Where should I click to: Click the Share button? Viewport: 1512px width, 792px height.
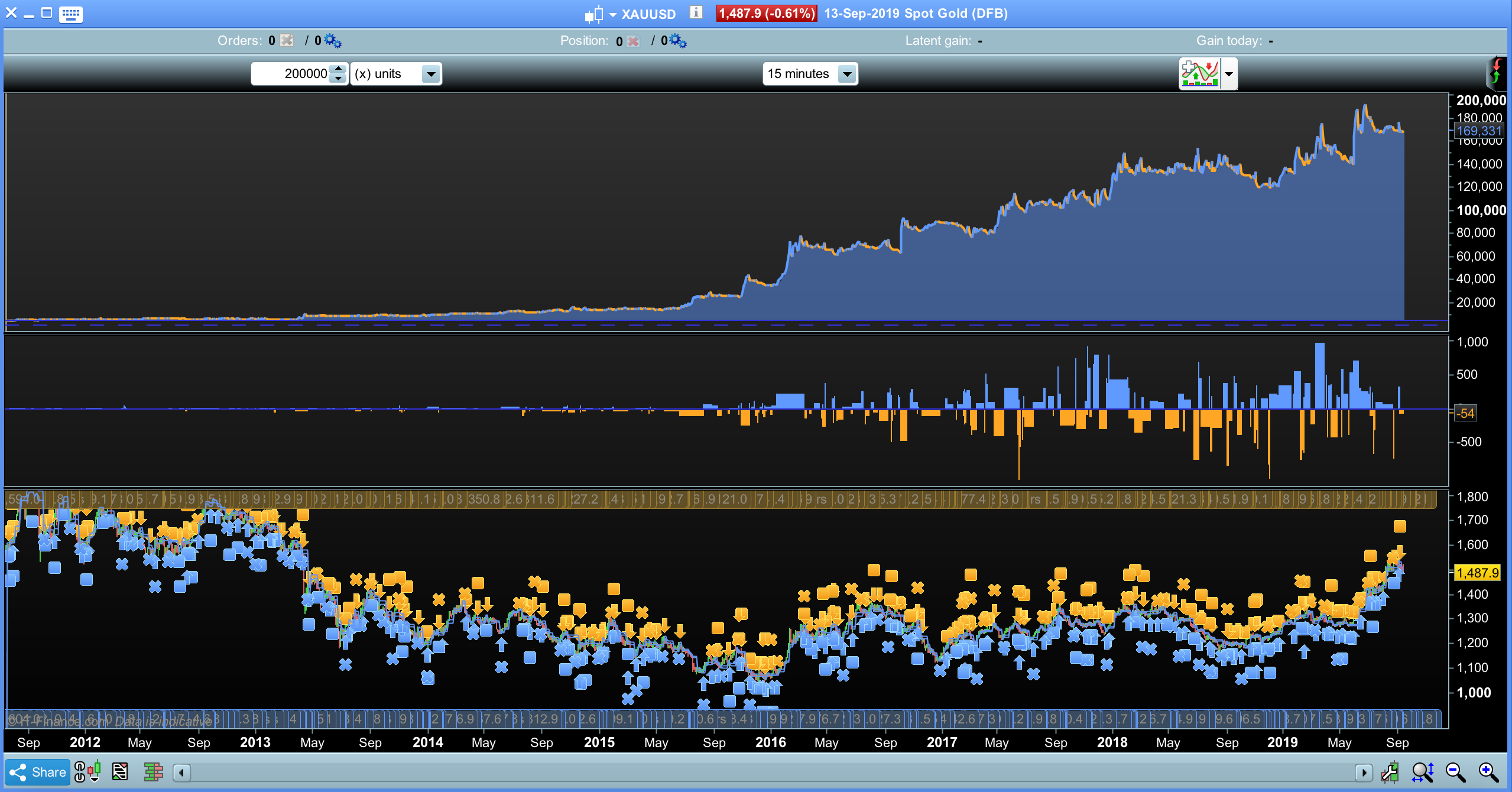[x=38, y=772]
